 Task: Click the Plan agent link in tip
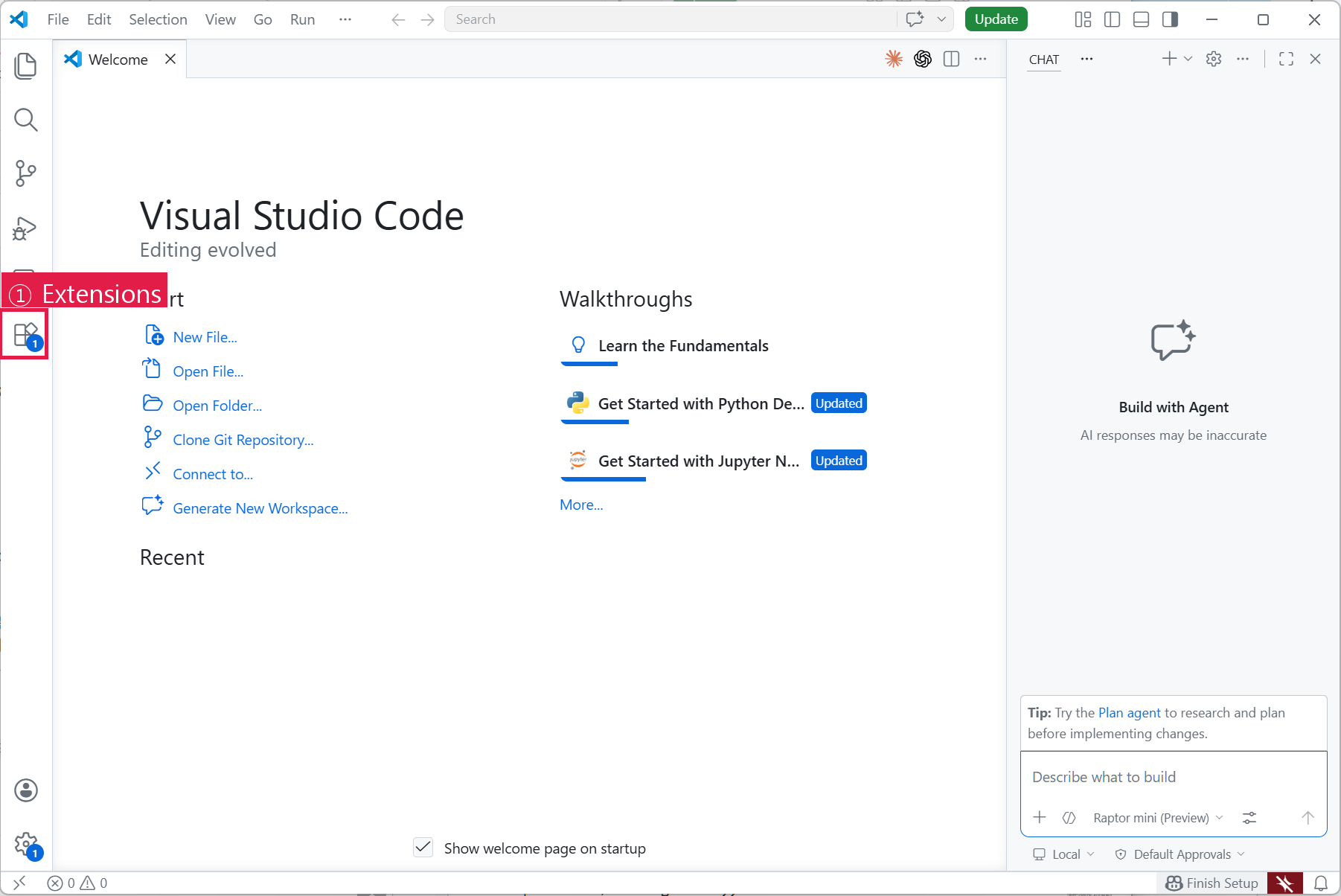tap(1129, 713)
